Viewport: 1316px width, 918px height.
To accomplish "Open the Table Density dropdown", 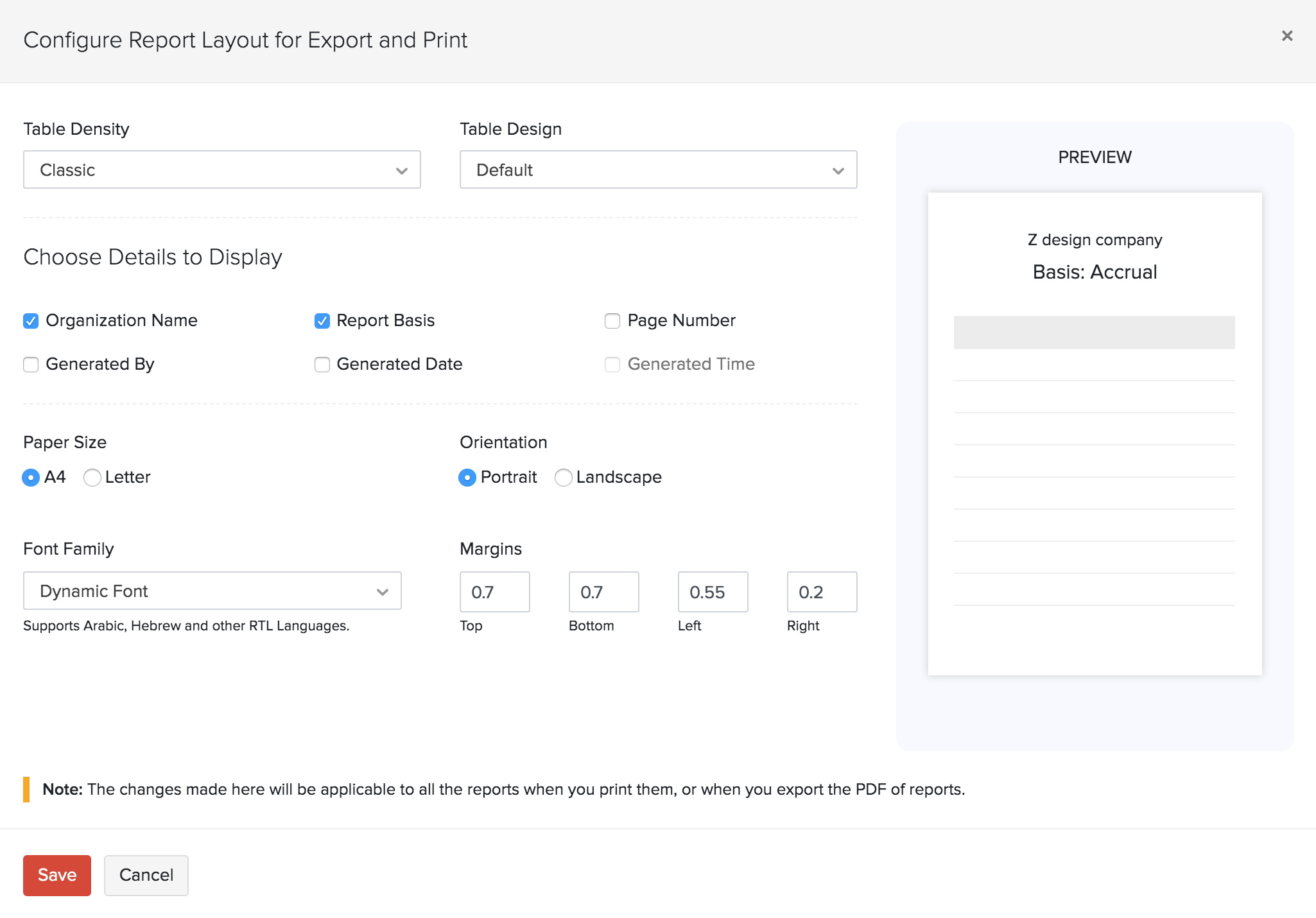I will point(221,169).
